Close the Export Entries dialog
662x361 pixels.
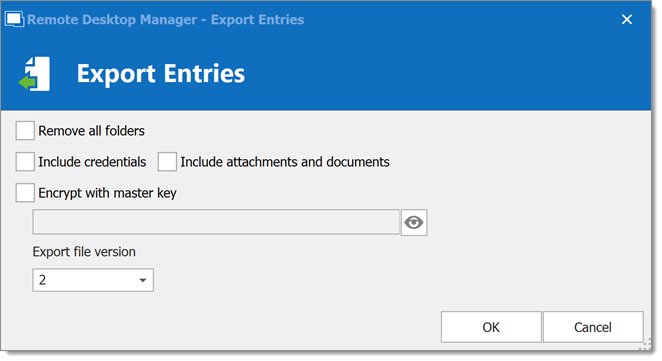627,19
